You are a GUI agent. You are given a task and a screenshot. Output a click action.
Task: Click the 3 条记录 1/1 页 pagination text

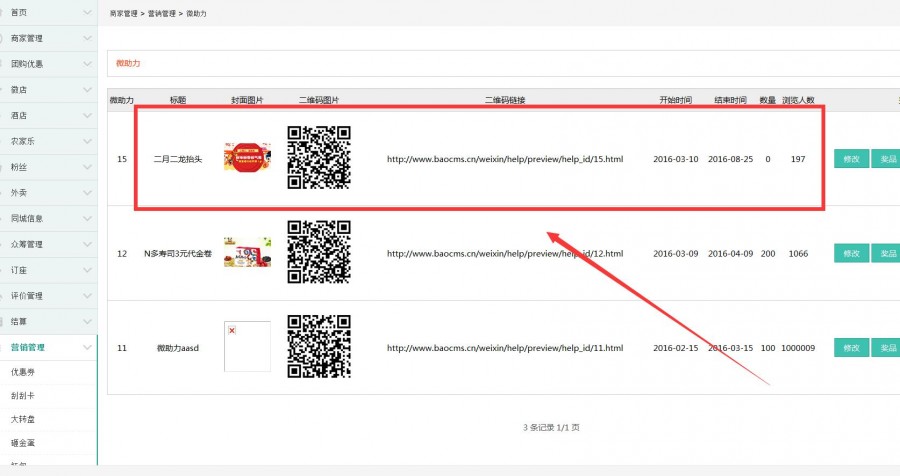[551, 427]
